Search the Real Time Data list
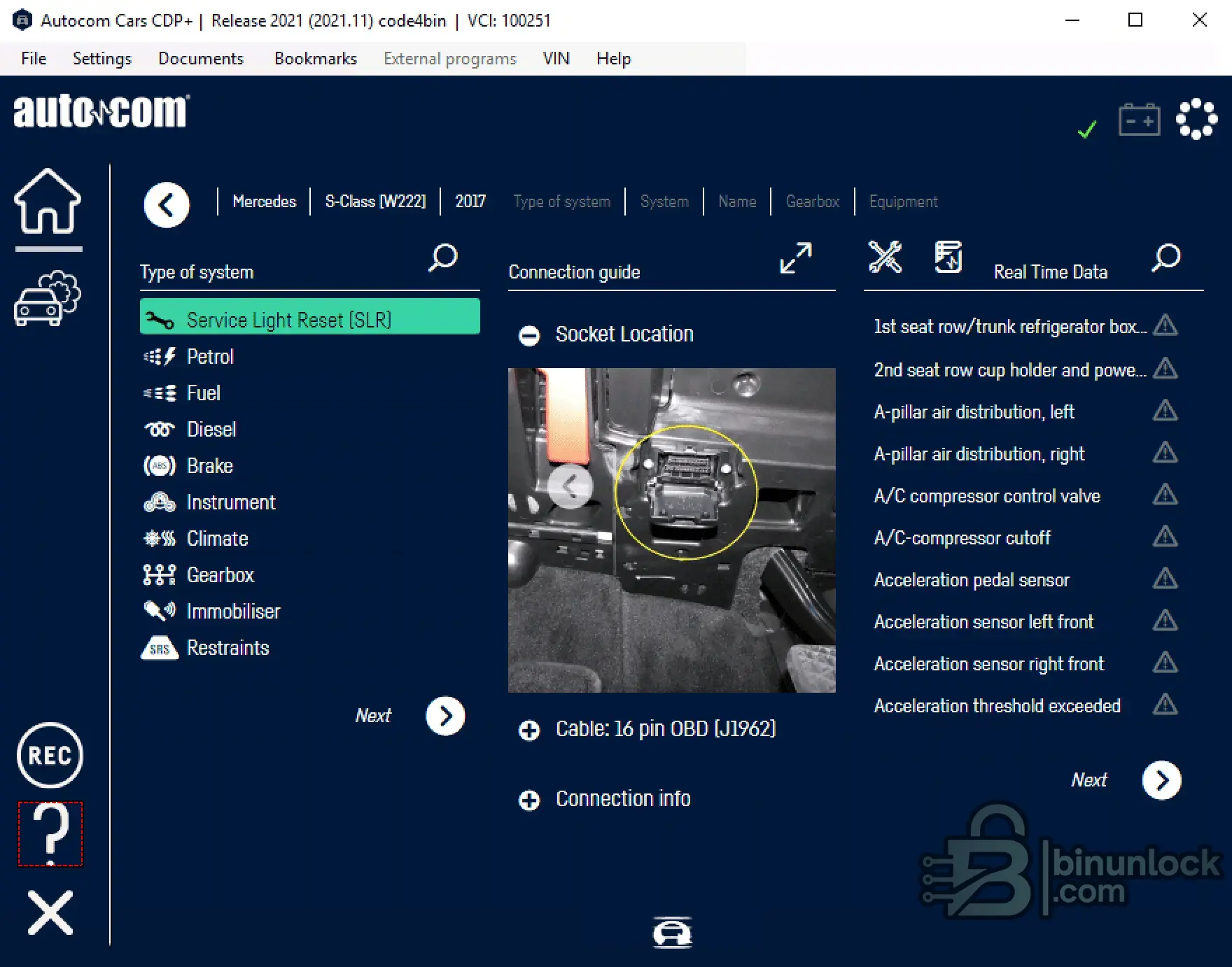The width and height of the screenshot is (1232, 967). click(x=1166, y=258)
